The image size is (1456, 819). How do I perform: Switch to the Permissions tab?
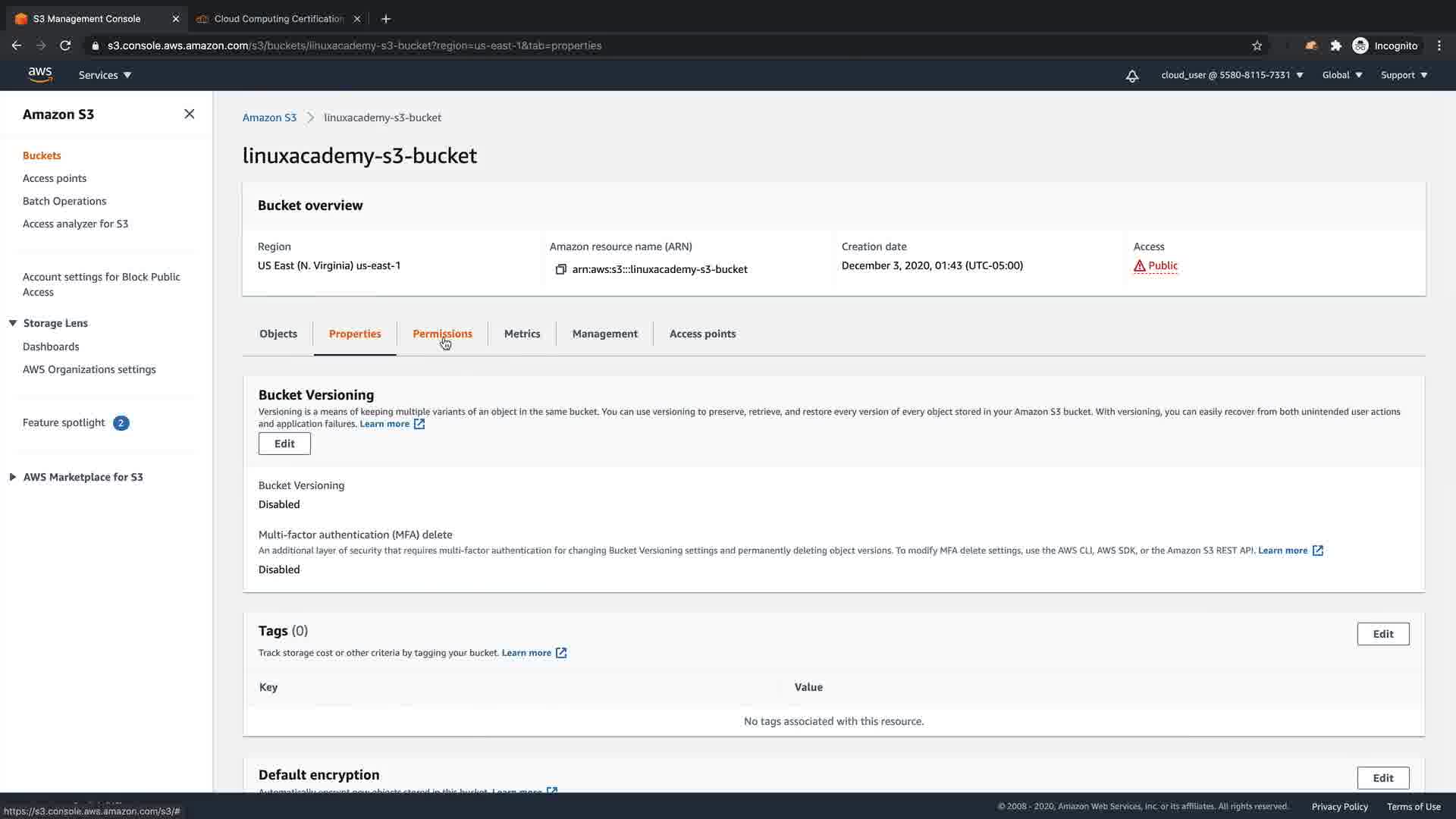pyautogui.click(x=442, y=334)
